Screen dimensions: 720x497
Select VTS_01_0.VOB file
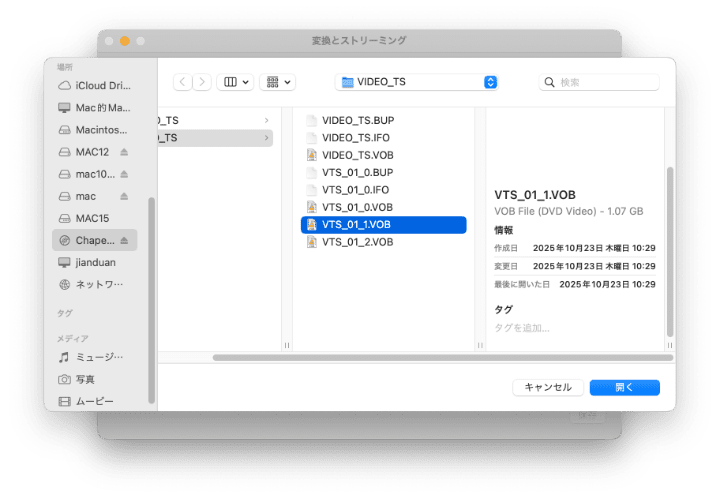(x=384, y=208)
